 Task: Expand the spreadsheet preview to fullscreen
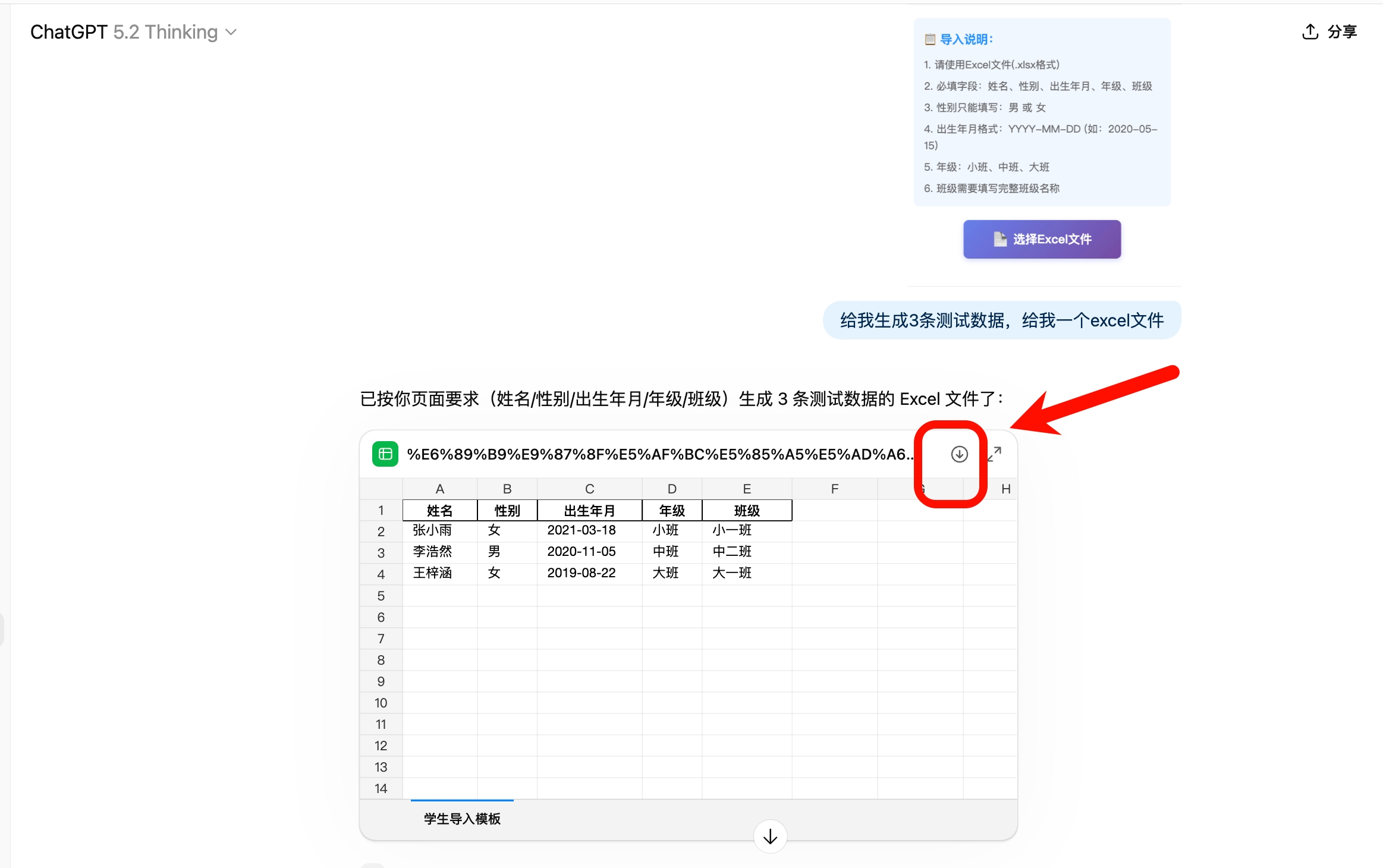click(x=995, y=454)
